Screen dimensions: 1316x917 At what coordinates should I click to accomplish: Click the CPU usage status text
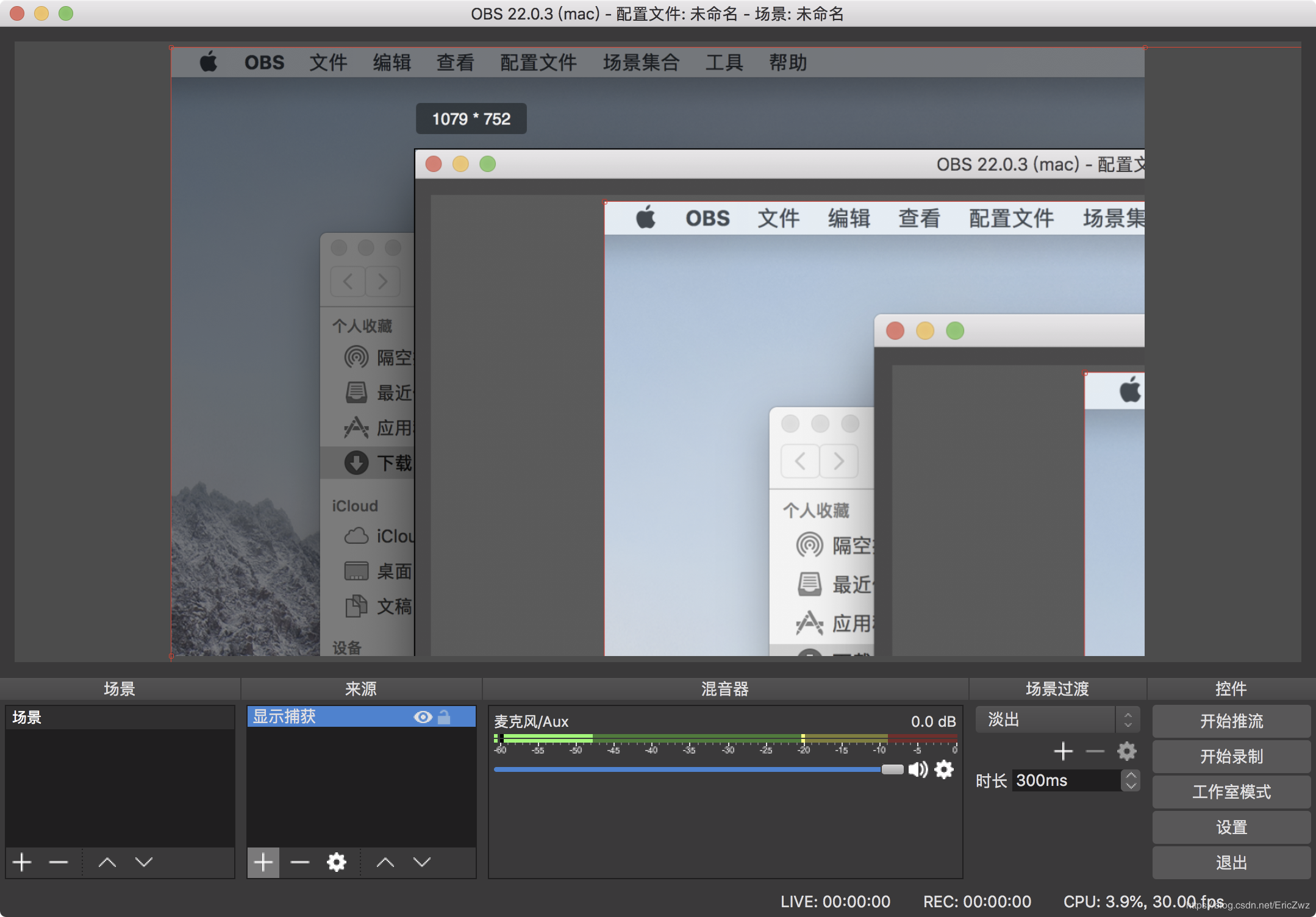tap(1143, 902)
